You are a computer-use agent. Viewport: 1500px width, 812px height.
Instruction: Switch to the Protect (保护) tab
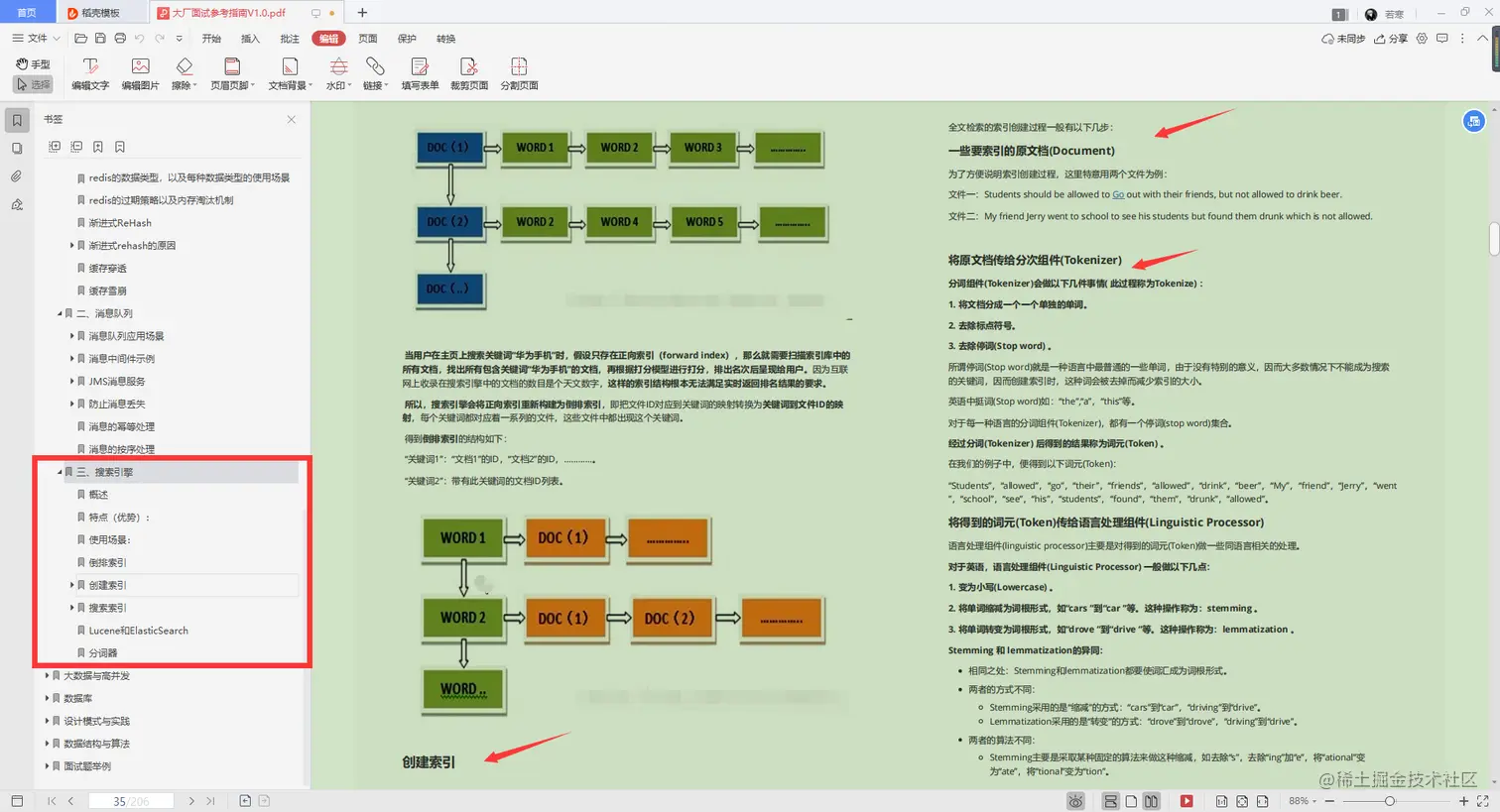(407, 39)
